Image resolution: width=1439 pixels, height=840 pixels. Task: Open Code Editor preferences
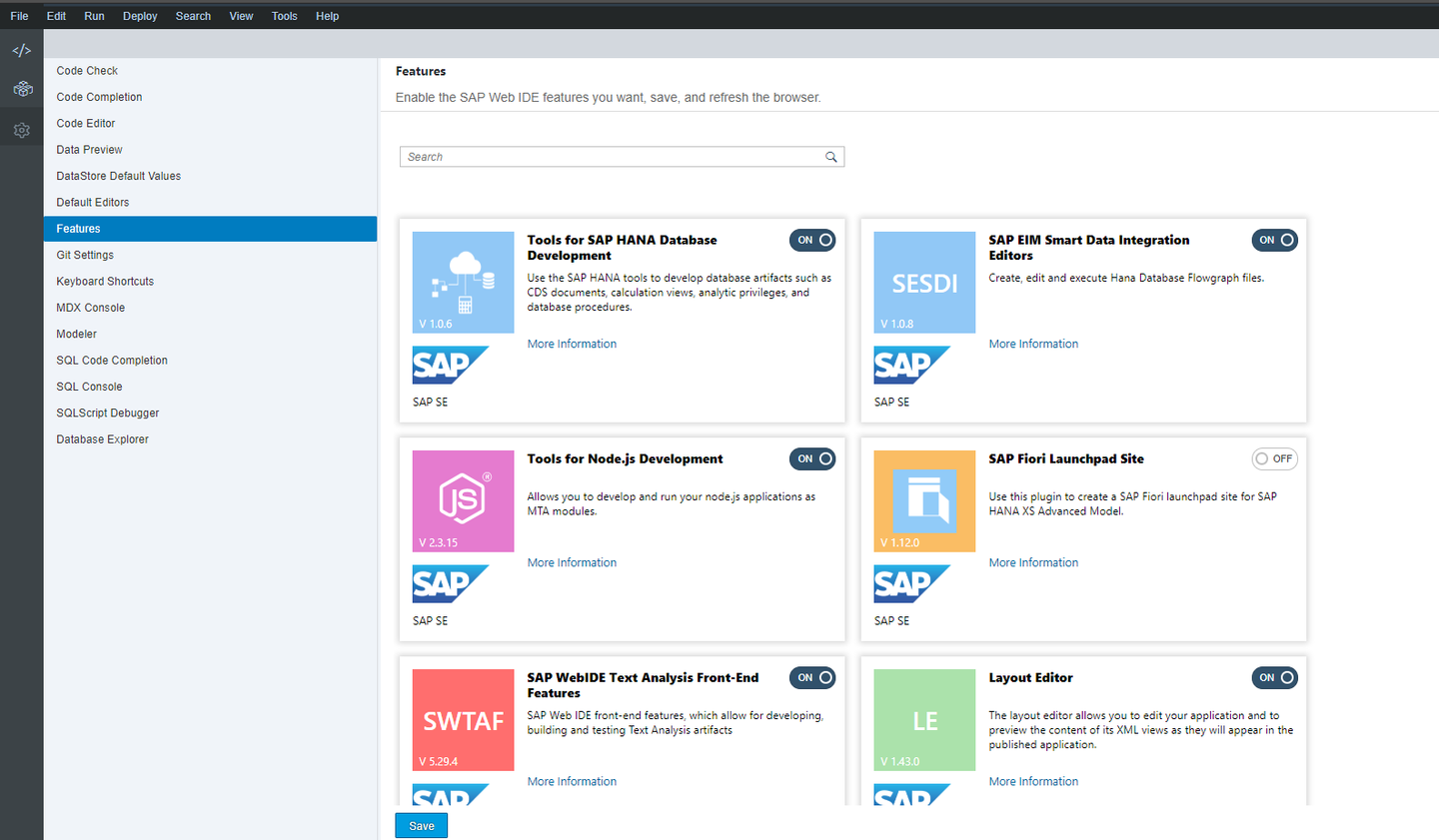210,123
